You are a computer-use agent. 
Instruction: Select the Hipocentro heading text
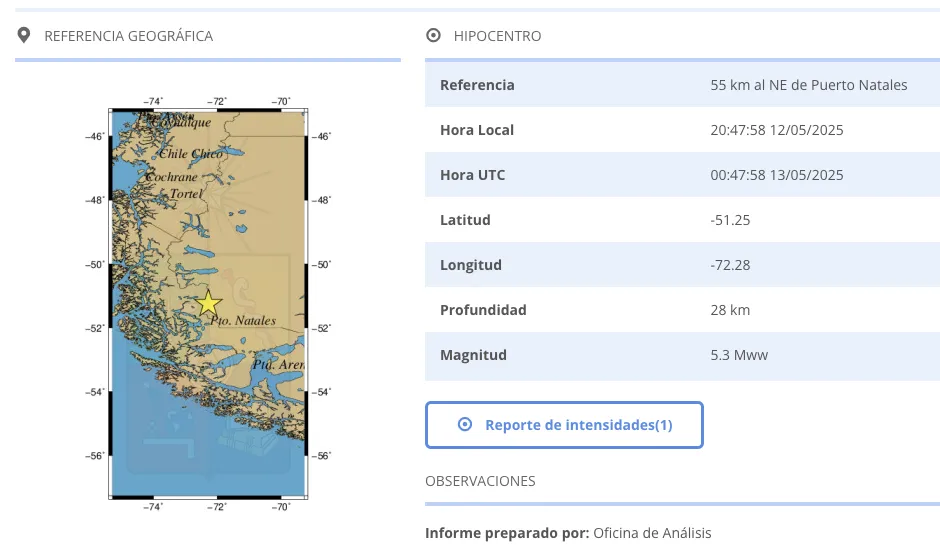[x=497, y=36]
